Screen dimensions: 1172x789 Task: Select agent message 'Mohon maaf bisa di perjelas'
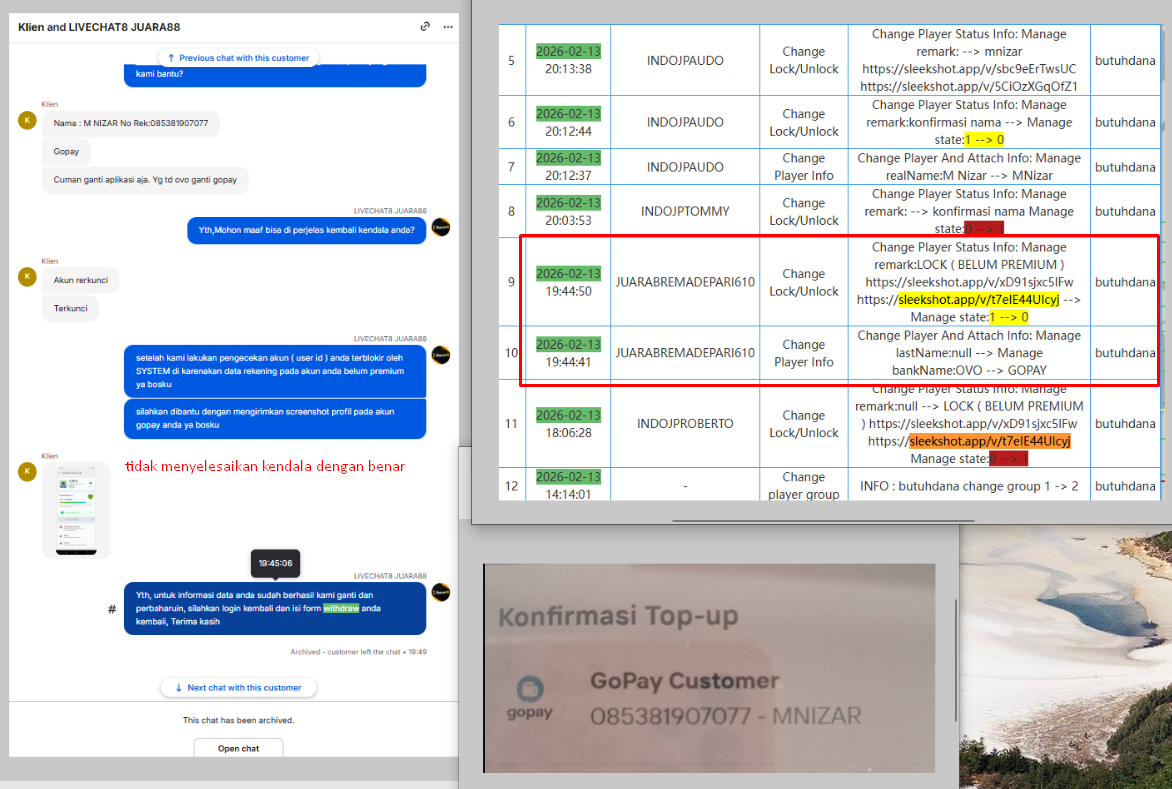point(306,230)
